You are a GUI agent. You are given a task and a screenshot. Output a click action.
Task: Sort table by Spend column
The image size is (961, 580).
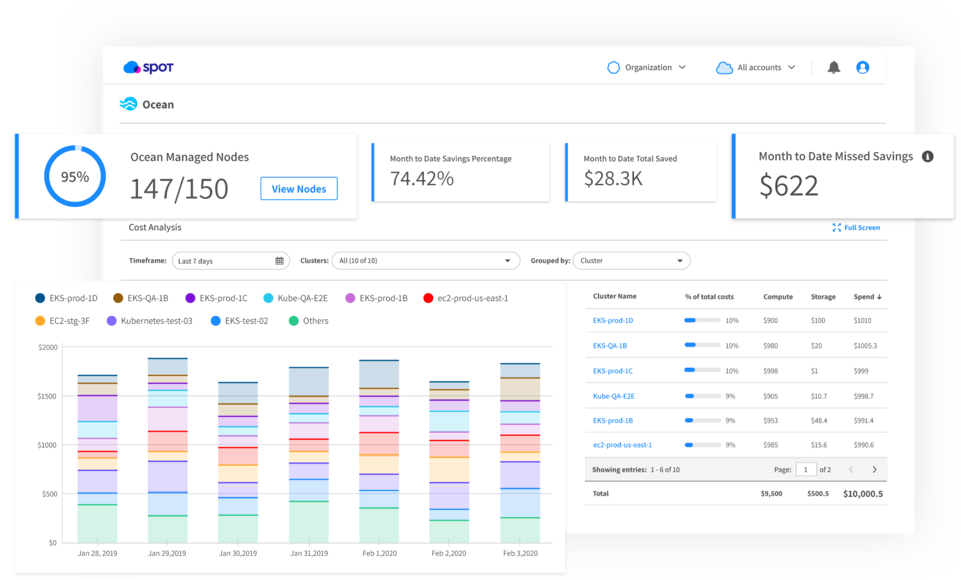click(x=867, y=297)
